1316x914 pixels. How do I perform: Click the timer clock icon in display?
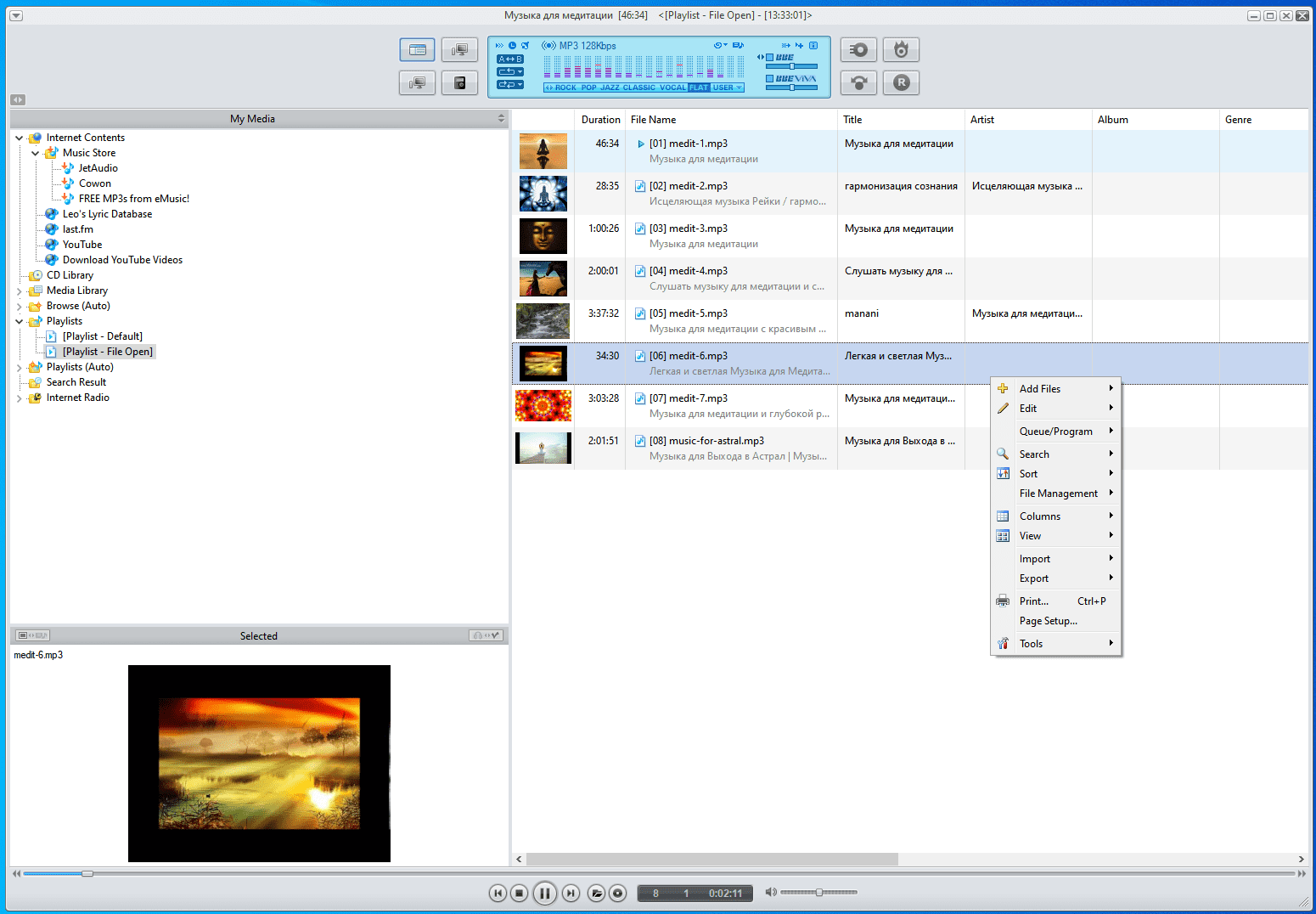(x=512, y=46)
